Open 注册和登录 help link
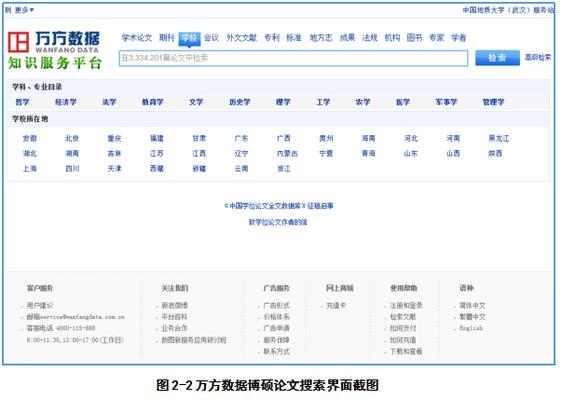 pos(406,305)
